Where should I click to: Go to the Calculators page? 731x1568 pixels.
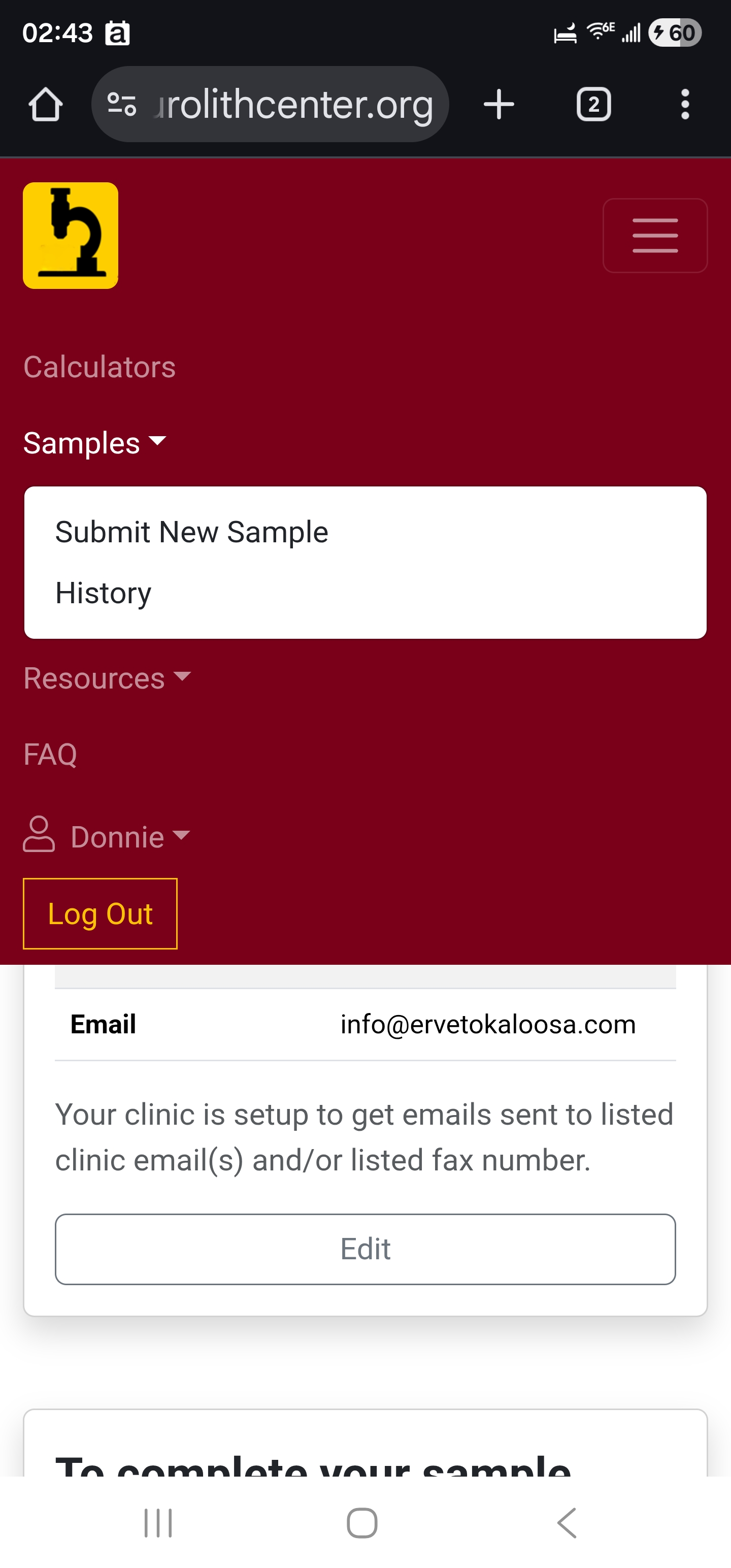click(99, 367)
